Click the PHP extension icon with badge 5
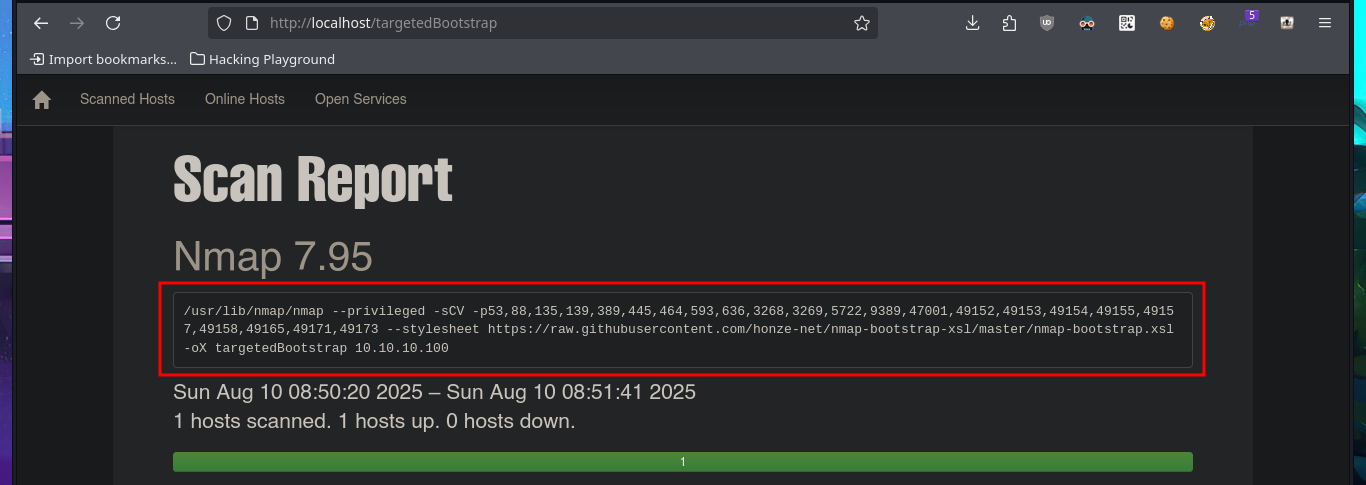Viewport: 1366px width, 485px height. 1247,21
